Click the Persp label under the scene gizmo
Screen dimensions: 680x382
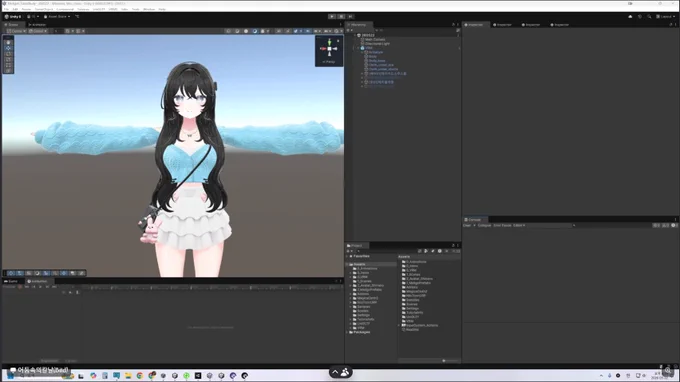tap(329, 62)
